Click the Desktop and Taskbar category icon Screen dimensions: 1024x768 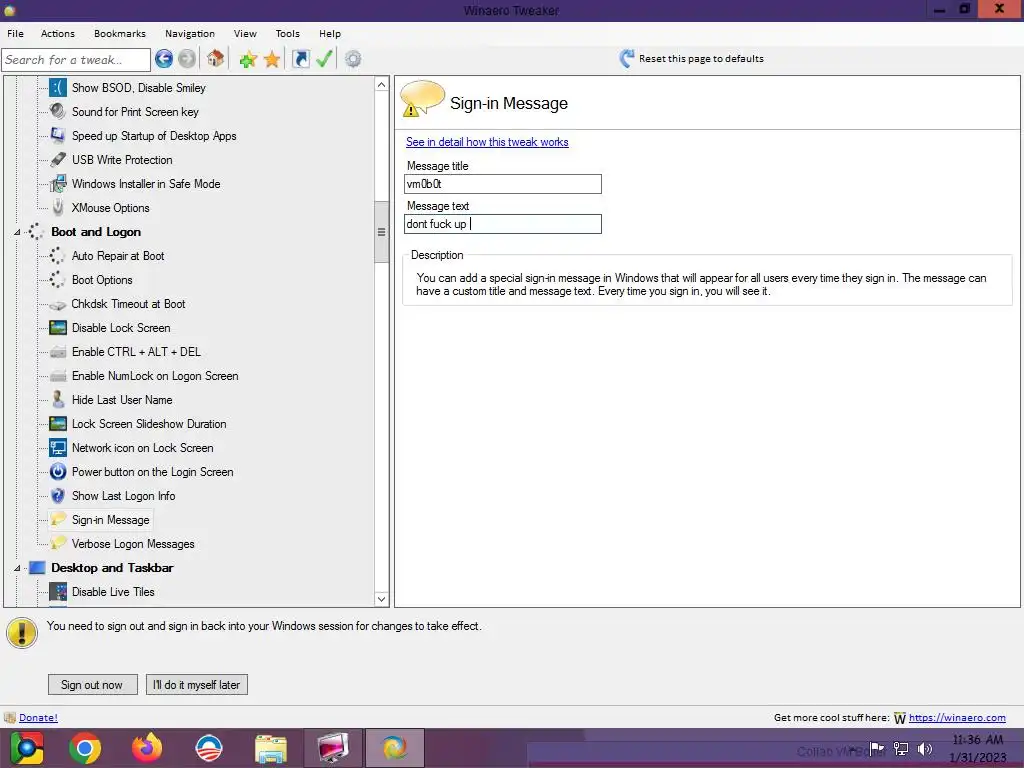(x=37, y=568)
